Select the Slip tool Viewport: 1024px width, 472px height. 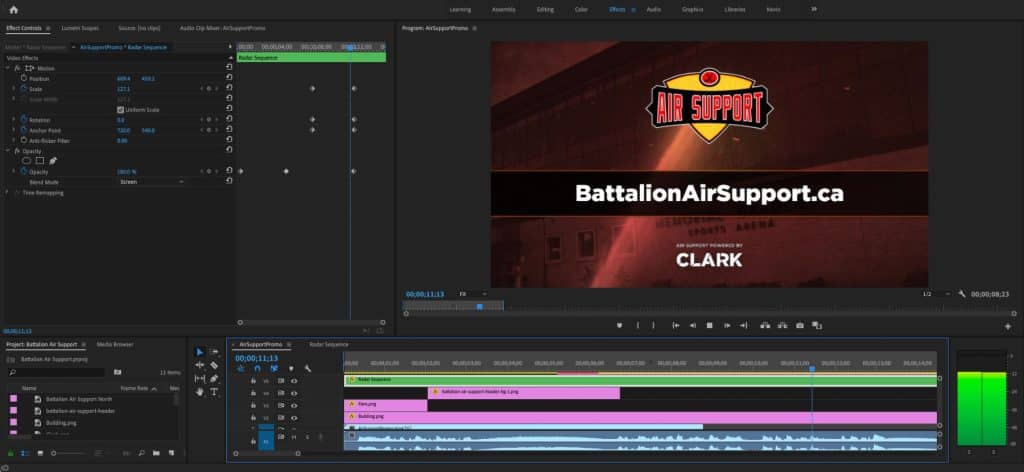[x=200, y=379]
